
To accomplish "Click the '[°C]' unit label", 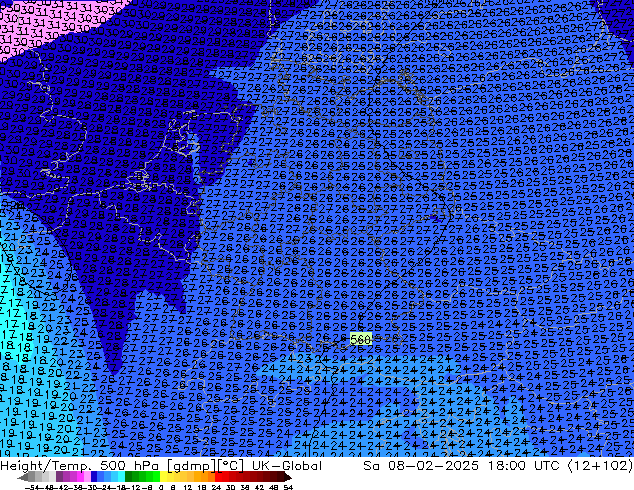I will click(231, 466).
